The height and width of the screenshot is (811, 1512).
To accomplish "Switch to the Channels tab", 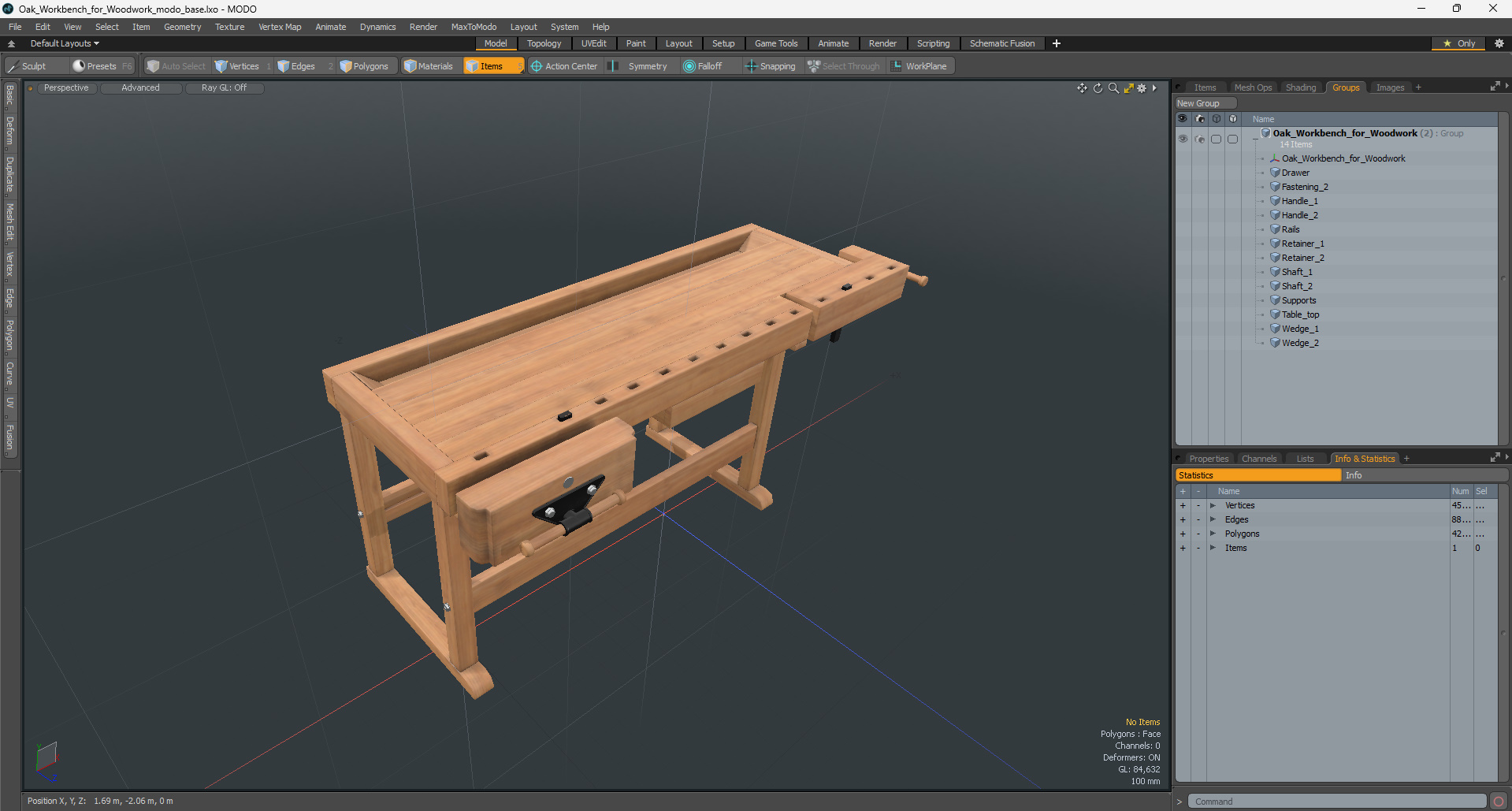I will click(1258, 459).
